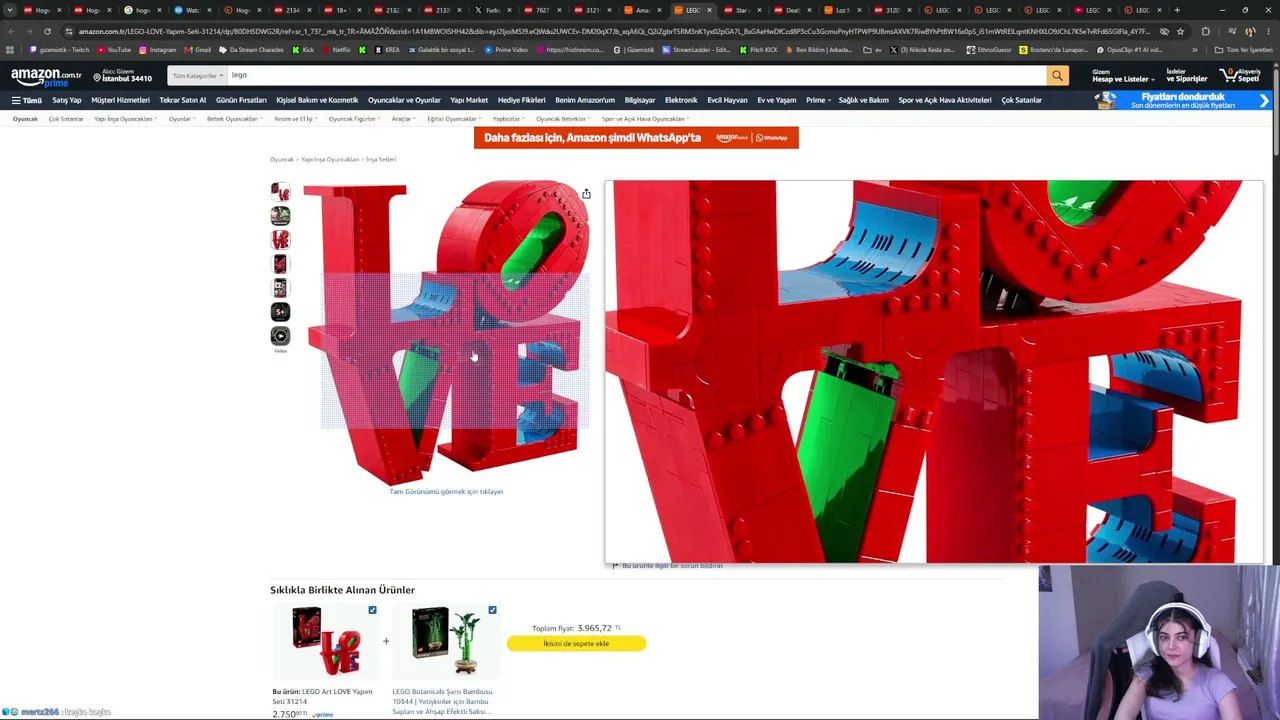Expand the Prime nav dropdown
The height and width of the screenshot is (720, 1280).
pyautogui.click(x=817, y=100)
